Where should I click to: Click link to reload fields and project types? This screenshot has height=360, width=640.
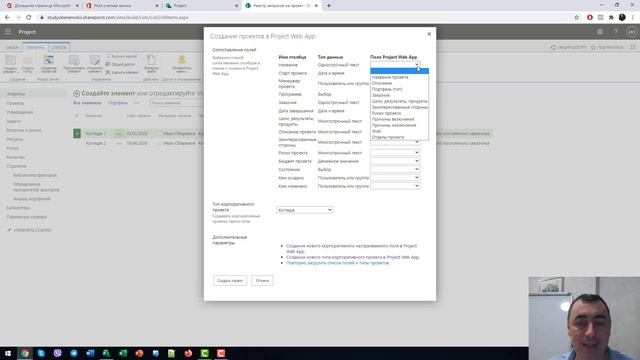tap(338, 263)
